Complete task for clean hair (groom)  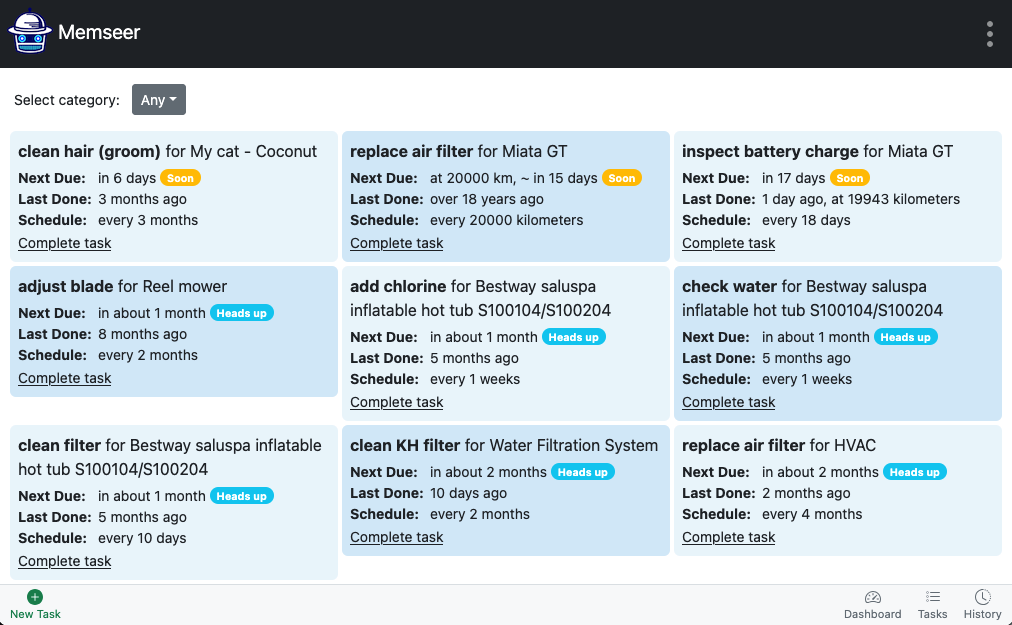pyautogui.click(x=65, y=243)
